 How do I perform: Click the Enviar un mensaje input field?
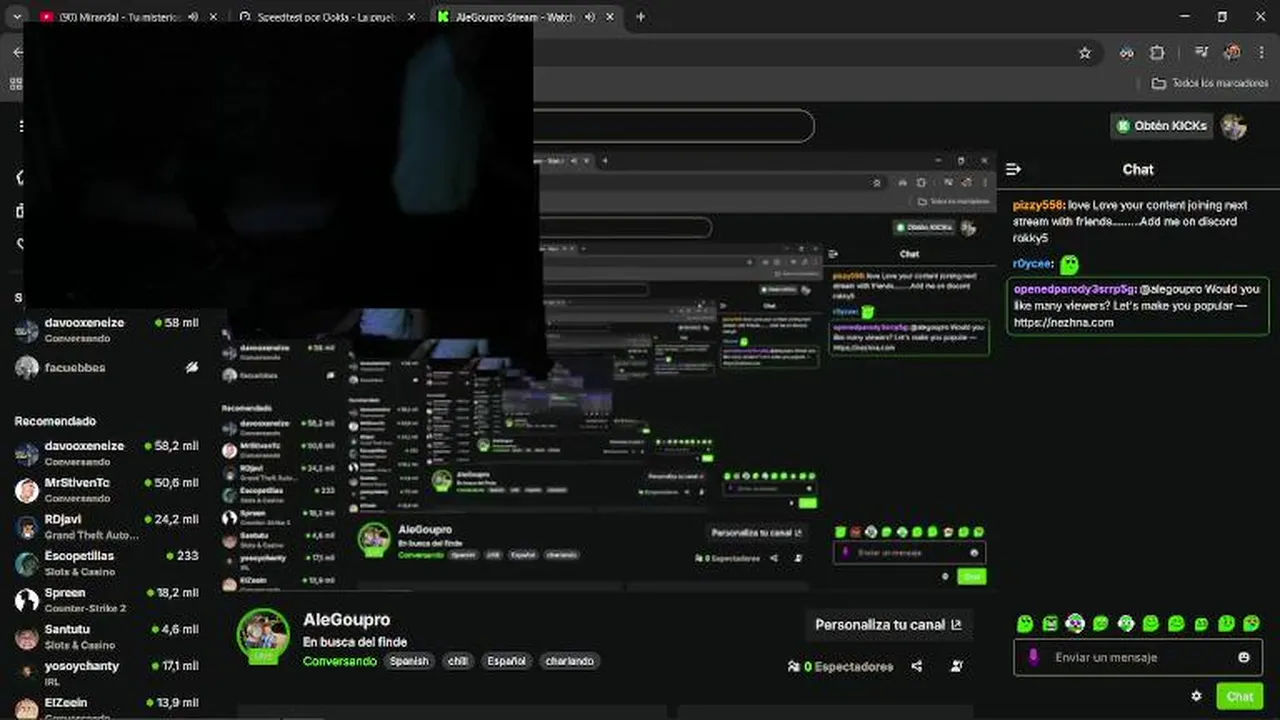[x=1137, y=657]
